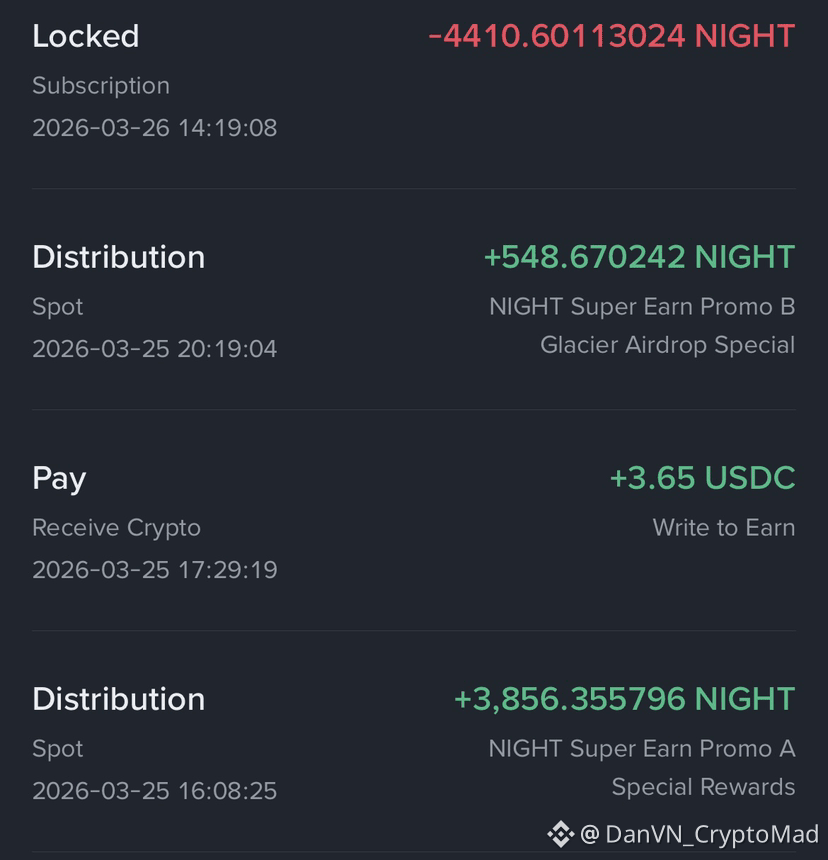
Task: Click the 2026-03-25 17:29:19 timestamp
Action: tap(155, 570)
